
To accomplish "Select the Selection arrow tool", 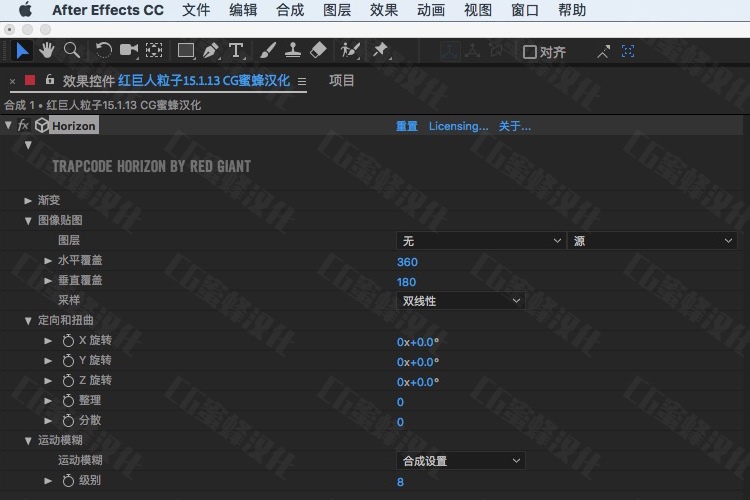I will (22, 51).
